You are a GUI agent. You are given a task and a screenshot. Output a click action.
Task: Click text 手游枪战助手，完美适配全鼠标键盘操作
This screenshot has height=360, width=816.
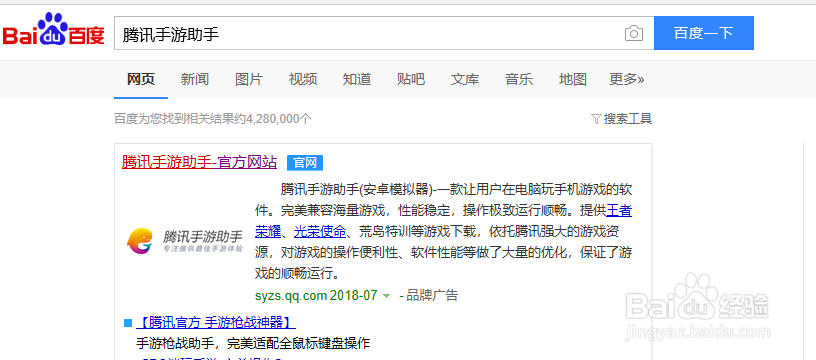(x=252, y=343)
